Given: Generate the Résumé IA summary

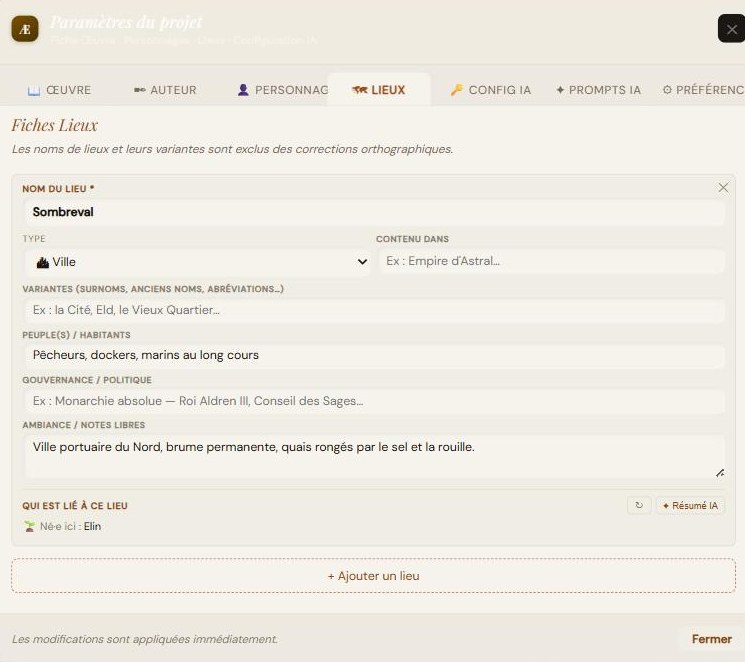Looking at the screenshot, I should pos(690,505).
